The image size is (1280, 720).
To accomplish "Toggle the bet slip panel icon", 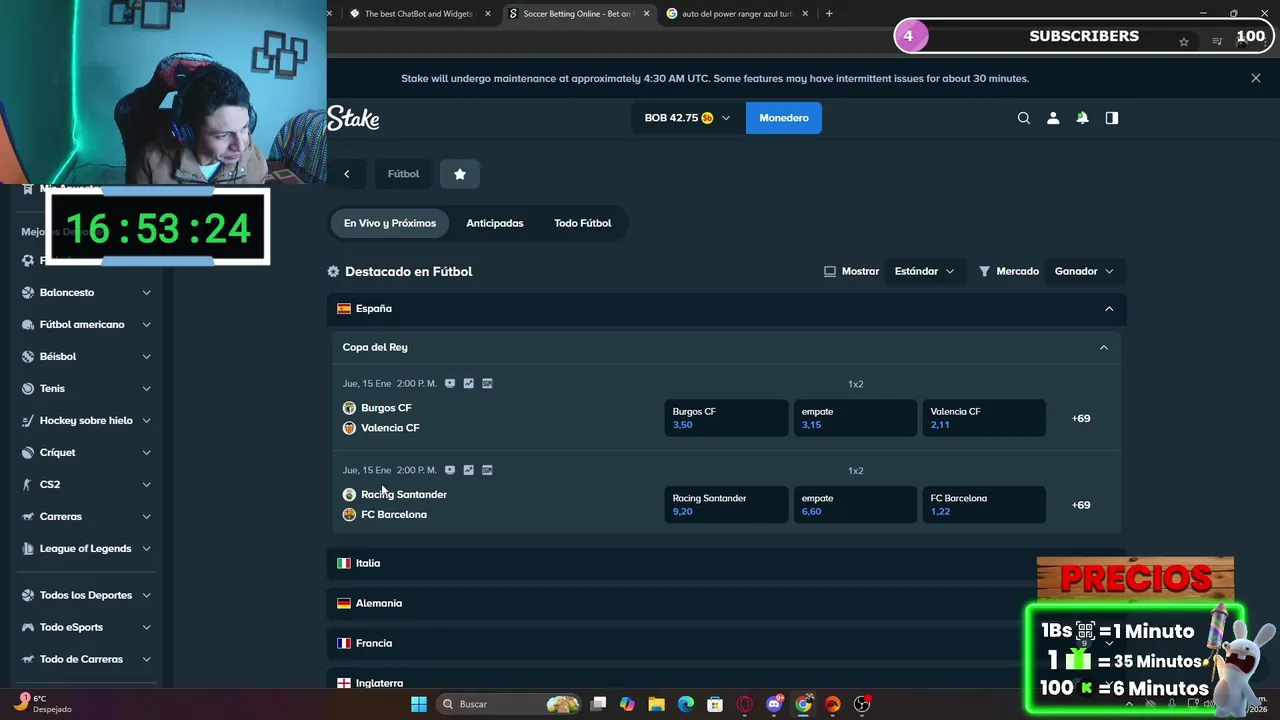I will 1111,118.
